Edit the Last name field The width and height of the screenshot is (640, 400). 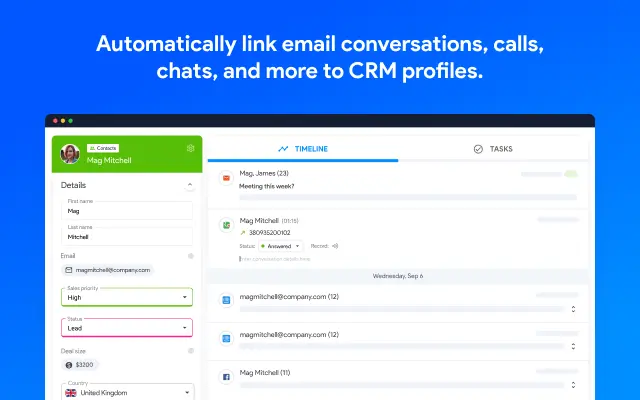[x=127, y=236]
